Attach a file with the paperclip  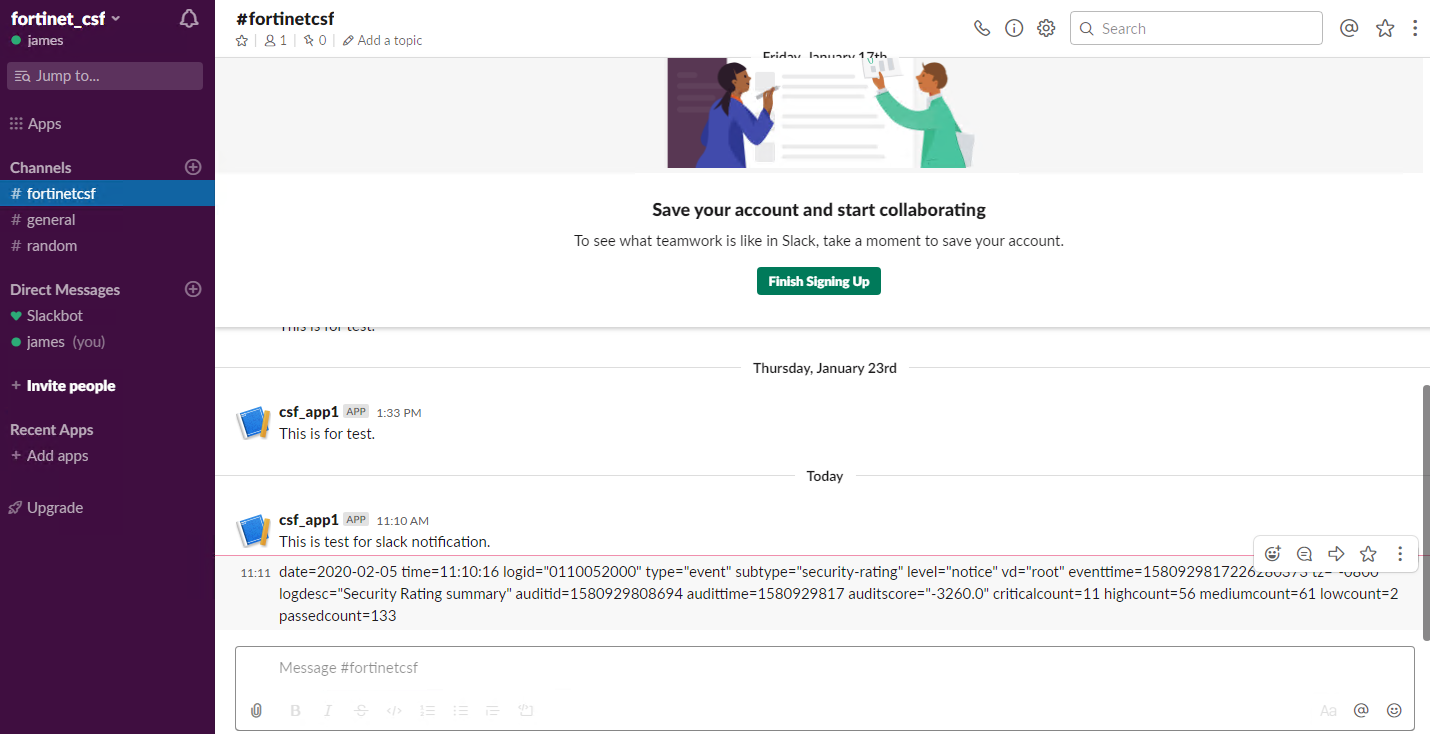coord(256,710)
